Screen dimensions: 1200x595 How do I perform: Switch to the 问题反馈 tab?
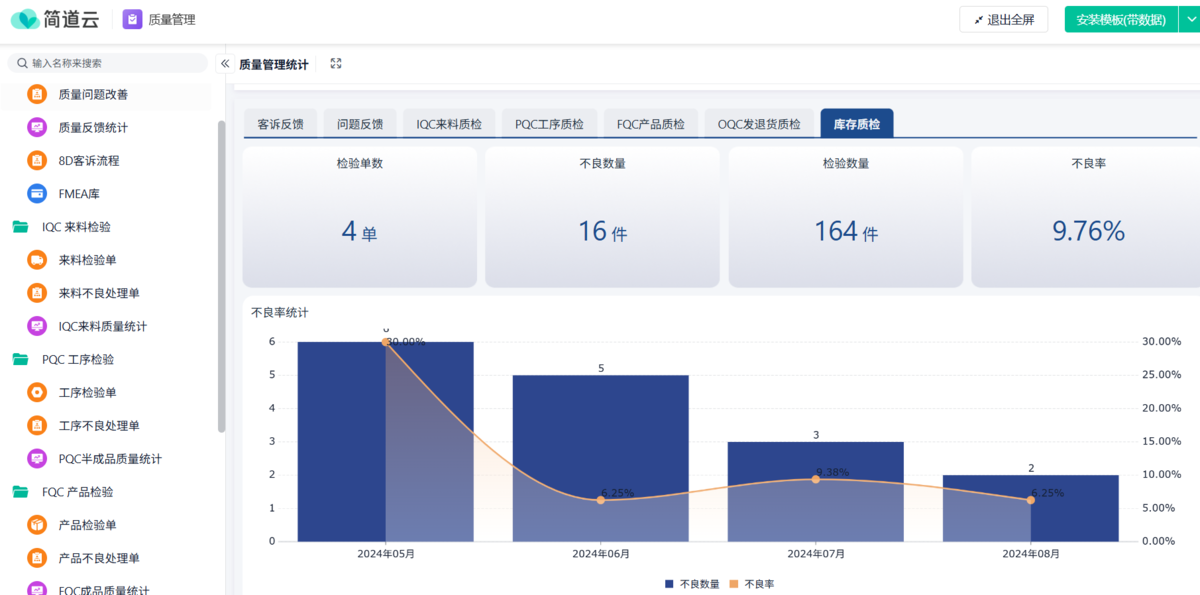[360, 123]
